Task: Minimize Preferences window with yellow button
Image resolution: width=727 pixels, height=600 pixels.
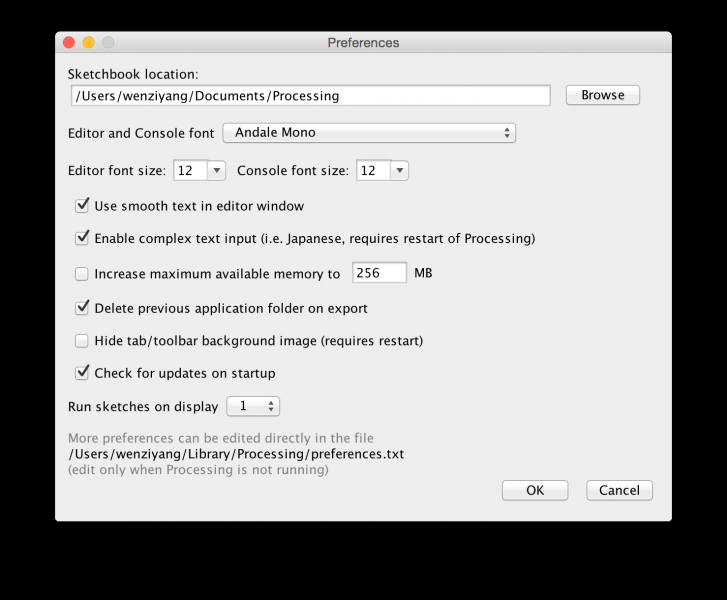Action: (89, 43)
